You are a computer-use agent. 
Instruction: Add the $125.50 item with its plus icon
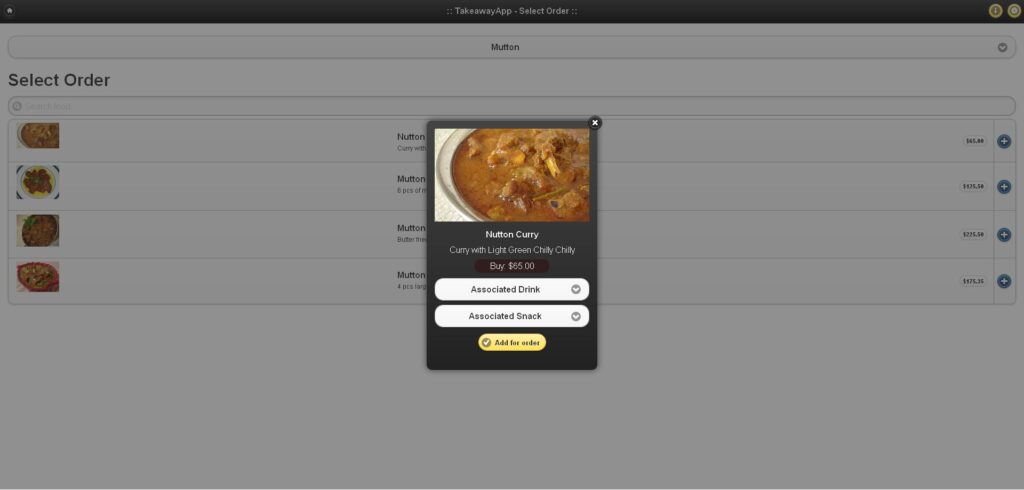(x=1004, y=187)
